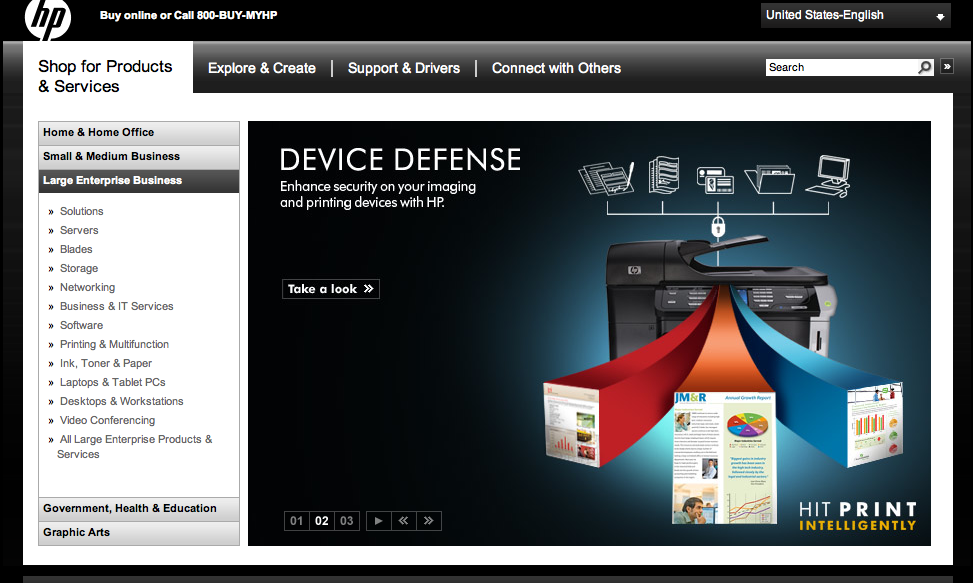This screenshot has width=973, height=583.
Task: Click the search magnifier icon
Action: 925,67
